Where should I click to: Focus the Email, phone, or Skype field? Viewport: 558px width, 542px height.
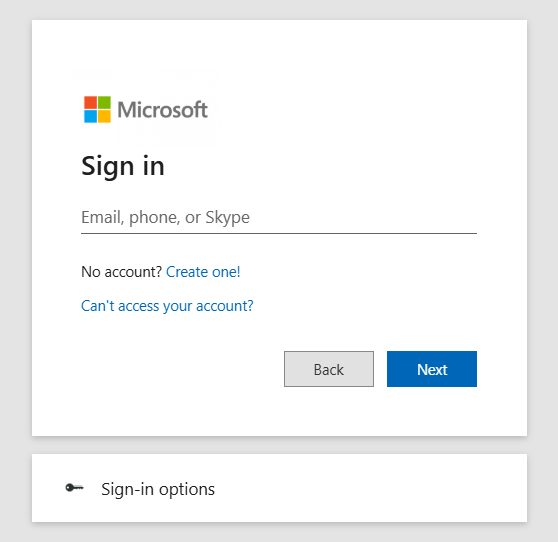[279, 217]
